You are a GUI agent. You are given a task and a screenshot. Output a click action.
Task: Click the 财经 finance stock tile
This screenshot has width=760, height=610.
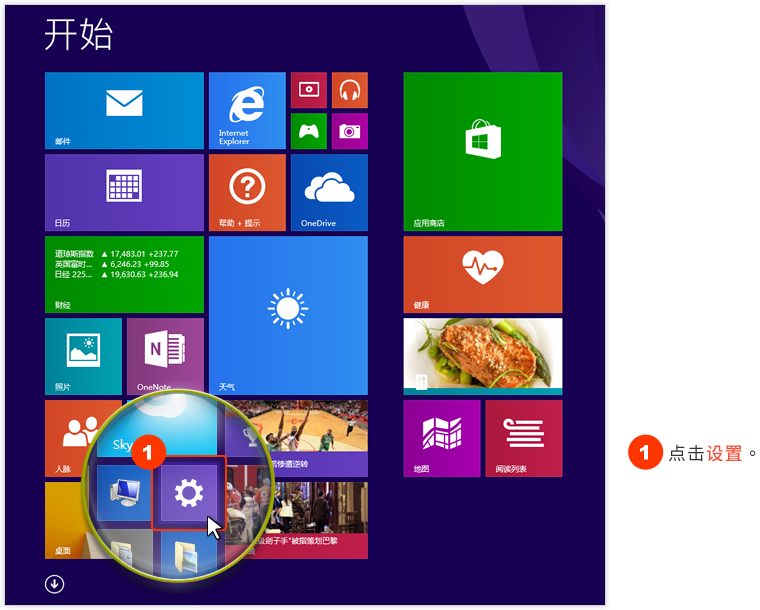click(124, 274)
